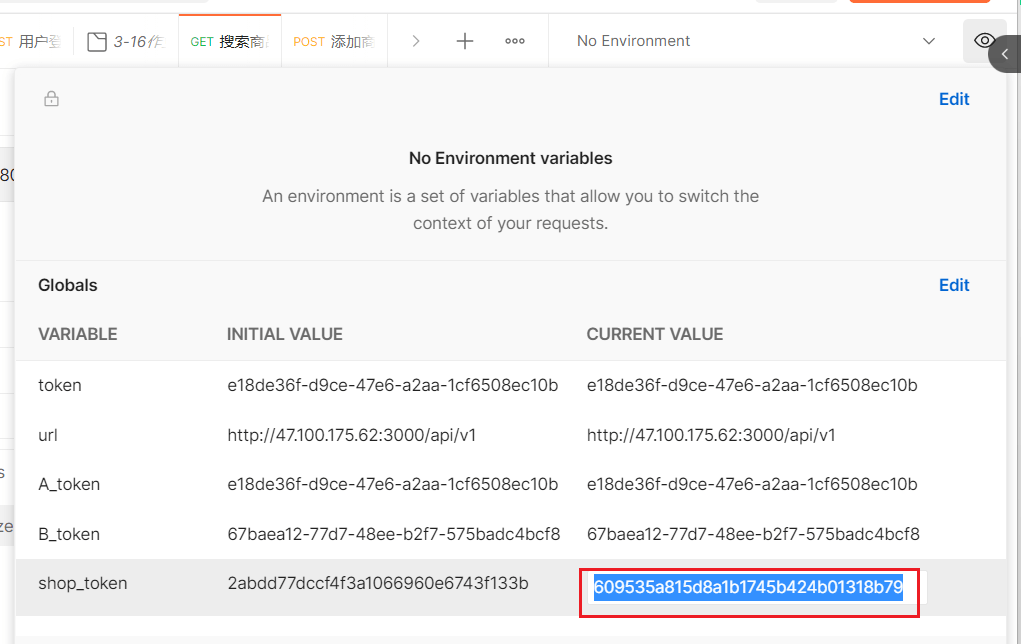Click the INITIAL VALUE column header
This screenshot has height=644, width=1021.
285,334
